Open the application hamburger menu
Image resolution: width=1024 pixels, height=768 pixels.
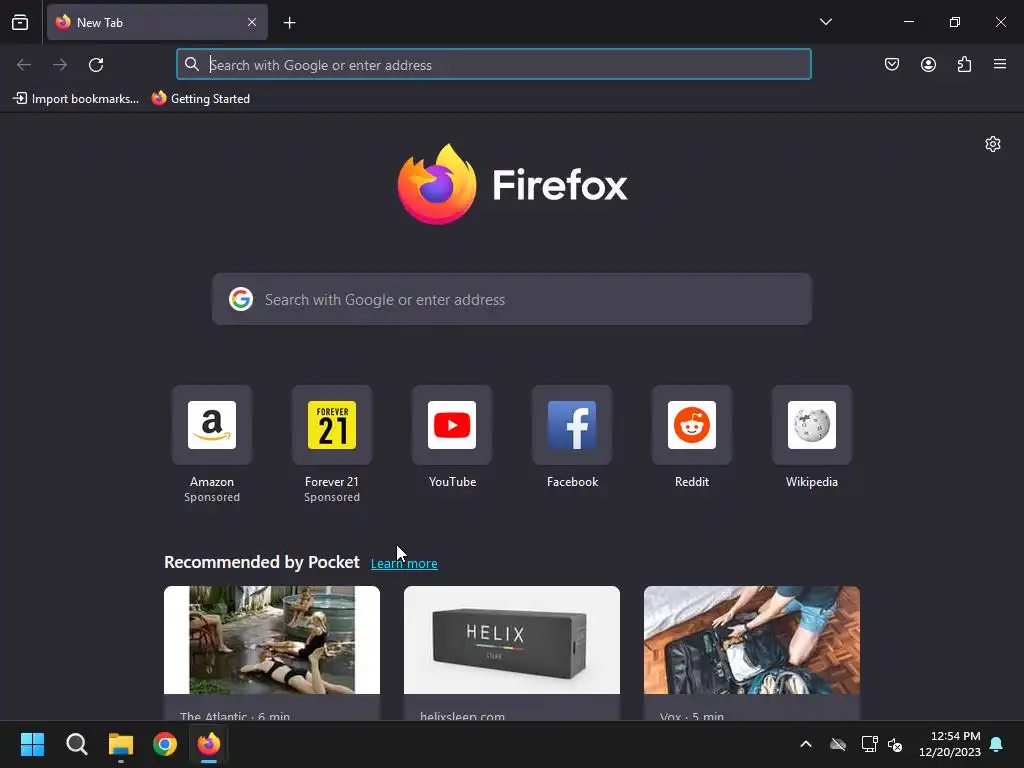(x=1000, y=64)
